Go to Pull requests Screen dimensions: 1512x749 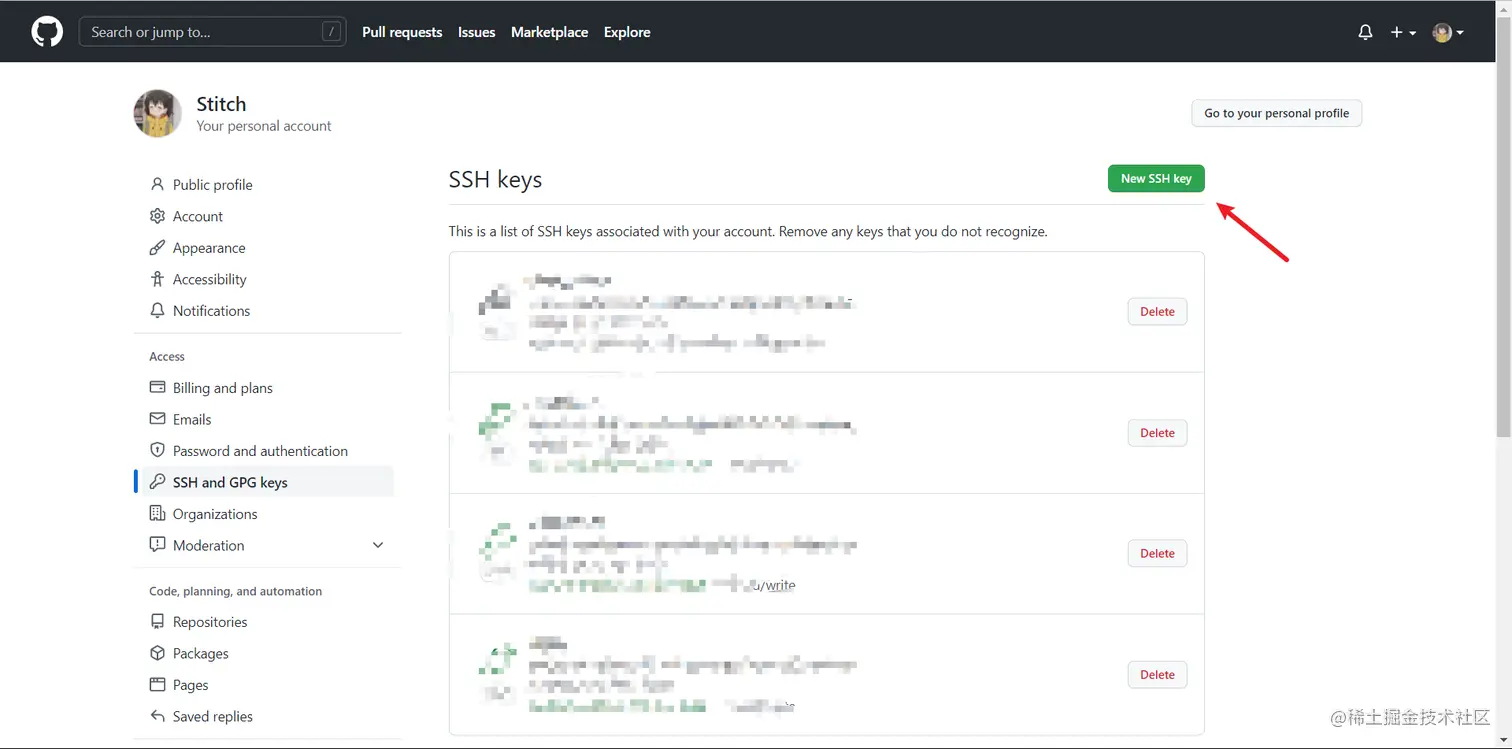pos(402,32)
